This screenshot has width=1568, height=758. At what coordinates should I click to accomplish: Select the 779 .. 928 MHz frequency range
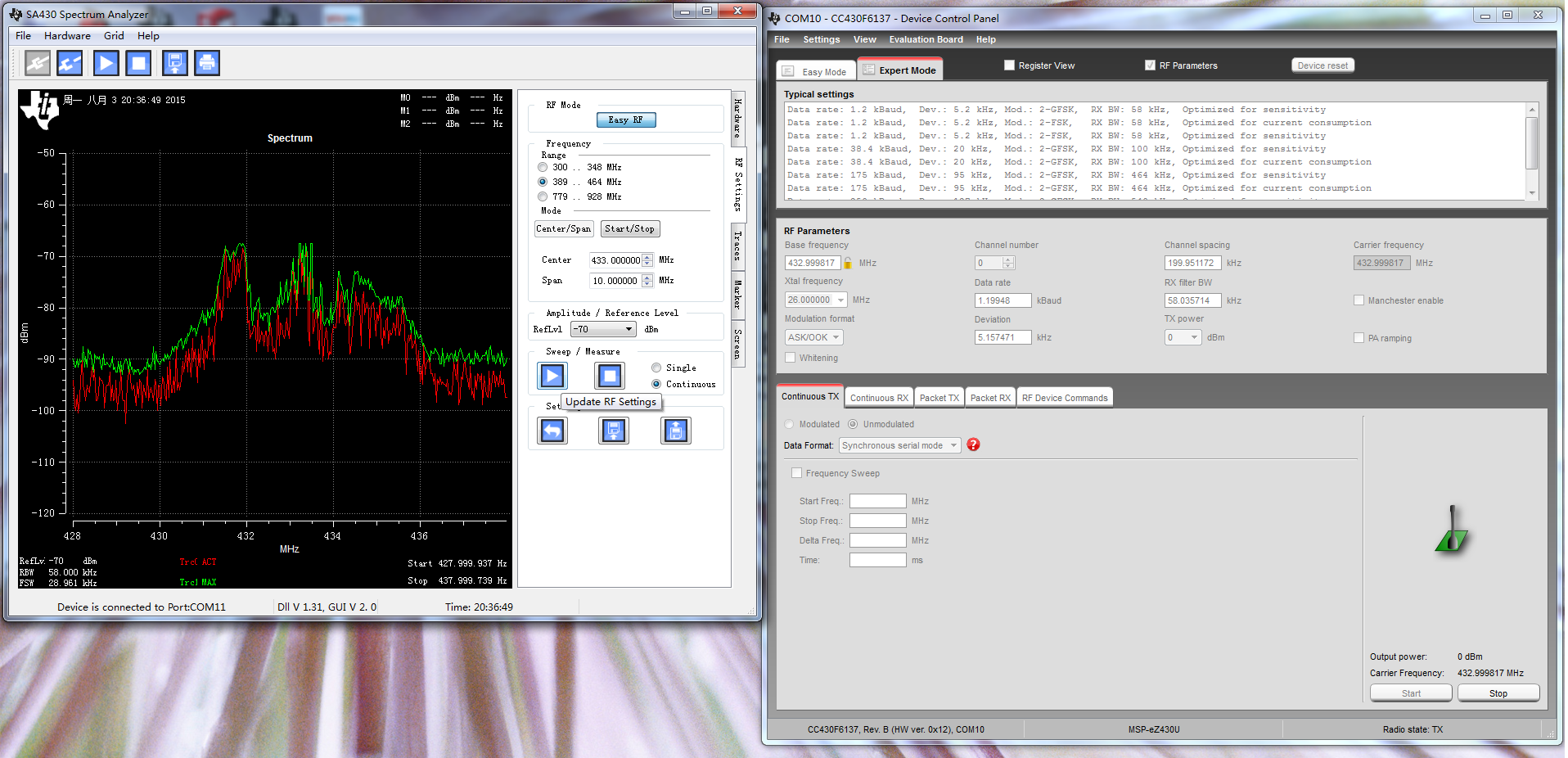(x=543, y=196)
